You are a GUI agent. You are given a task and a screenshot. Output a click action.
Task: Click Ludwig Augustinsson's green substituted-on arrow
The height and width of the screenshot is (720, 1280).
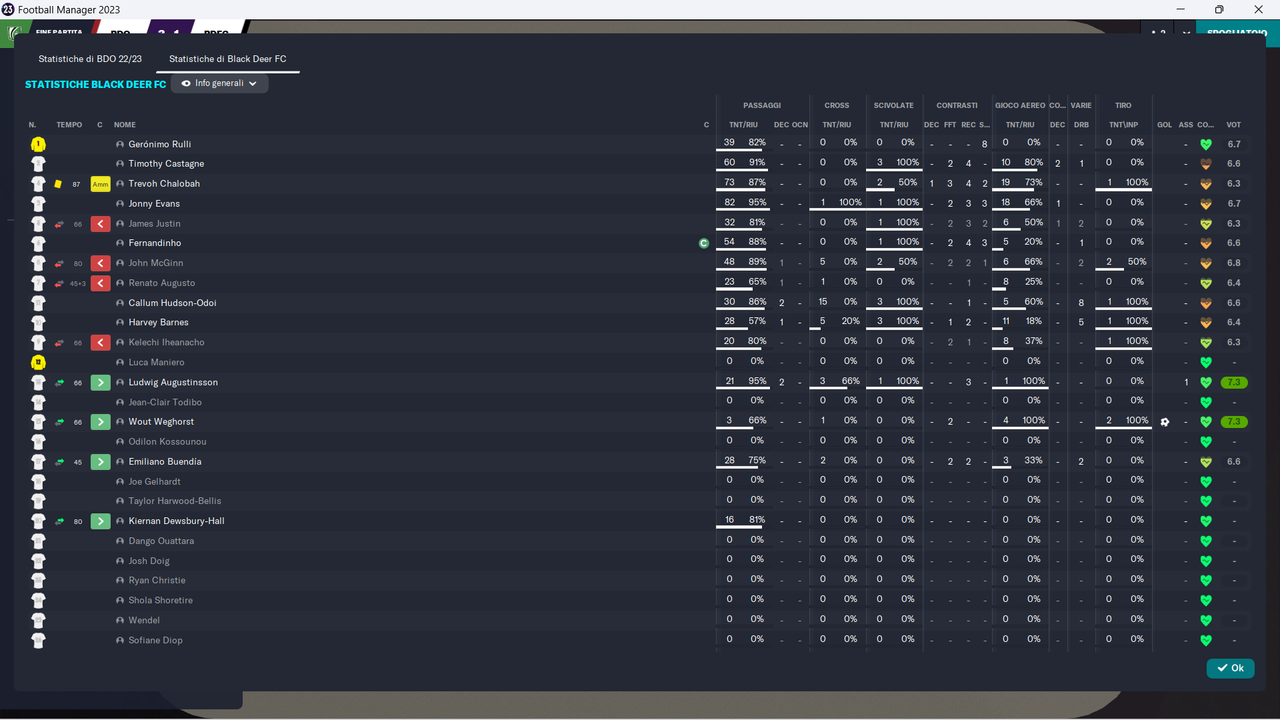[100, 382]
